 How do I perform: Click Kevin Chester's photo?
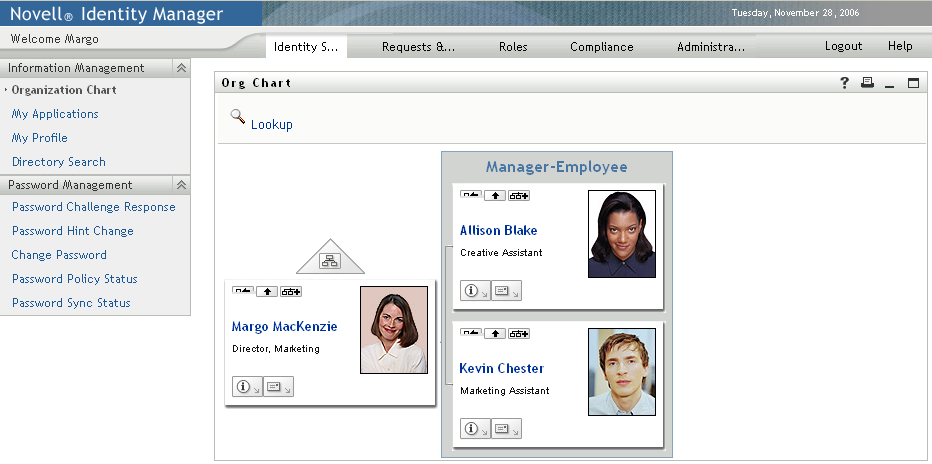622,372
